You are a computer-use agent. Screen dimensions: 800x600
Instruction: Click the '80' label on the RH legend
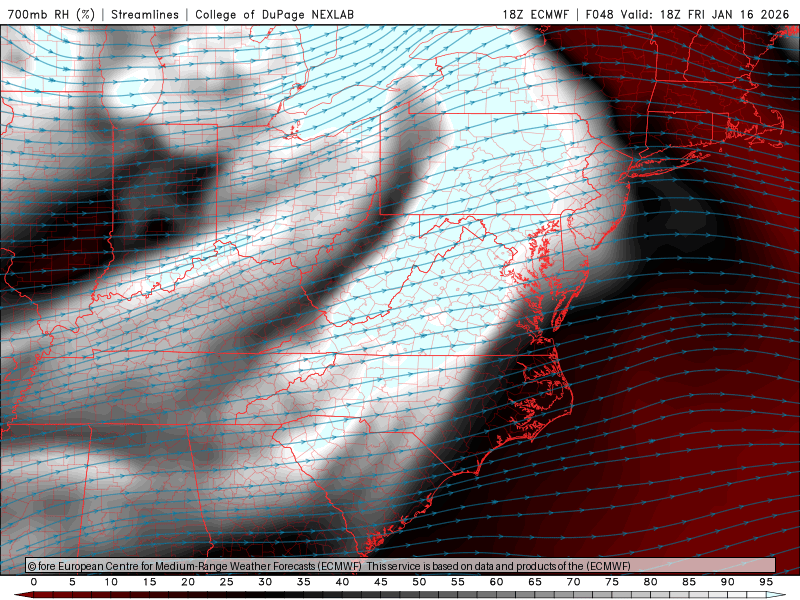(651, 582)
